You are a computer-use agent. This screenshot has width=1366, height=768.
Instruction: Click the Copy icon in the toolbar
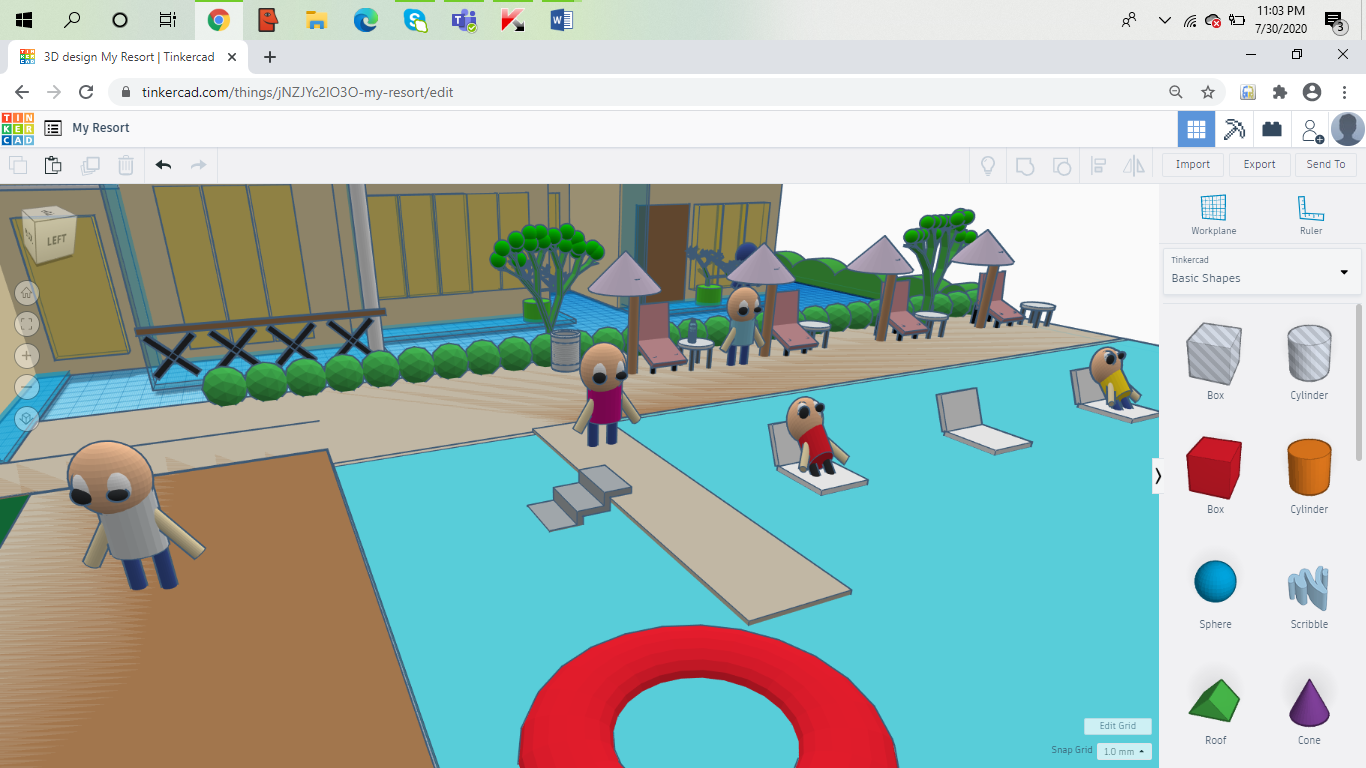pyautogui.click(x=18, y=165)
